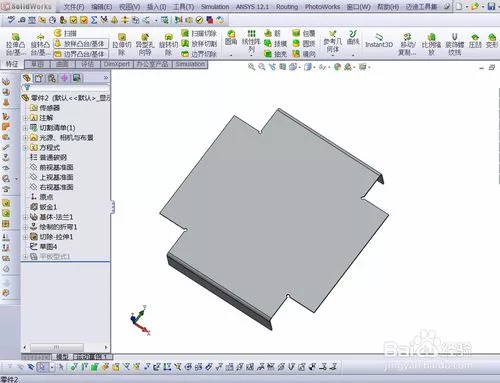The image size is (500, 383).
Task: Expand the 注解 annotations node
Action: 25,118
